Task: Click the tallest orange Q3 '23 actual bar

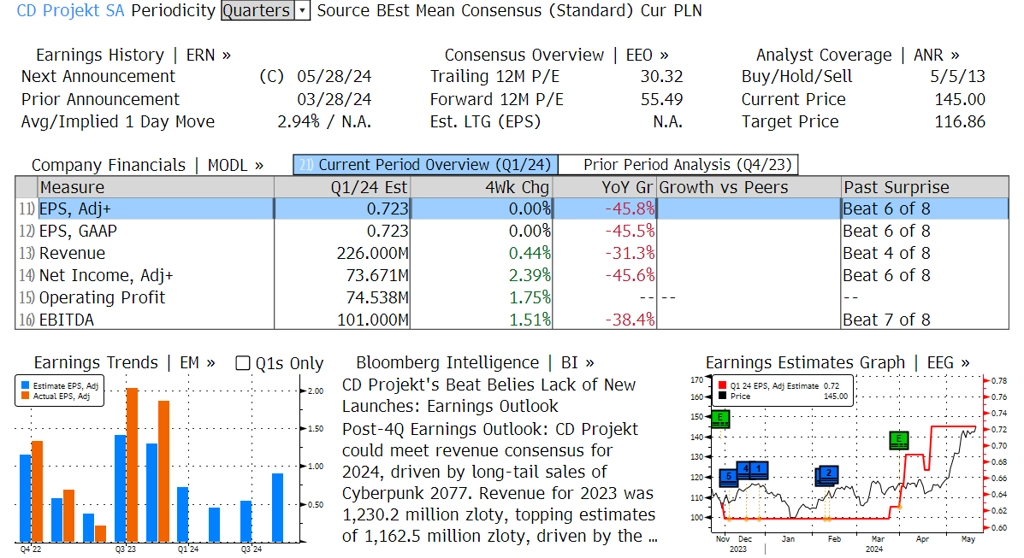Action: click(x=132, y=465)
